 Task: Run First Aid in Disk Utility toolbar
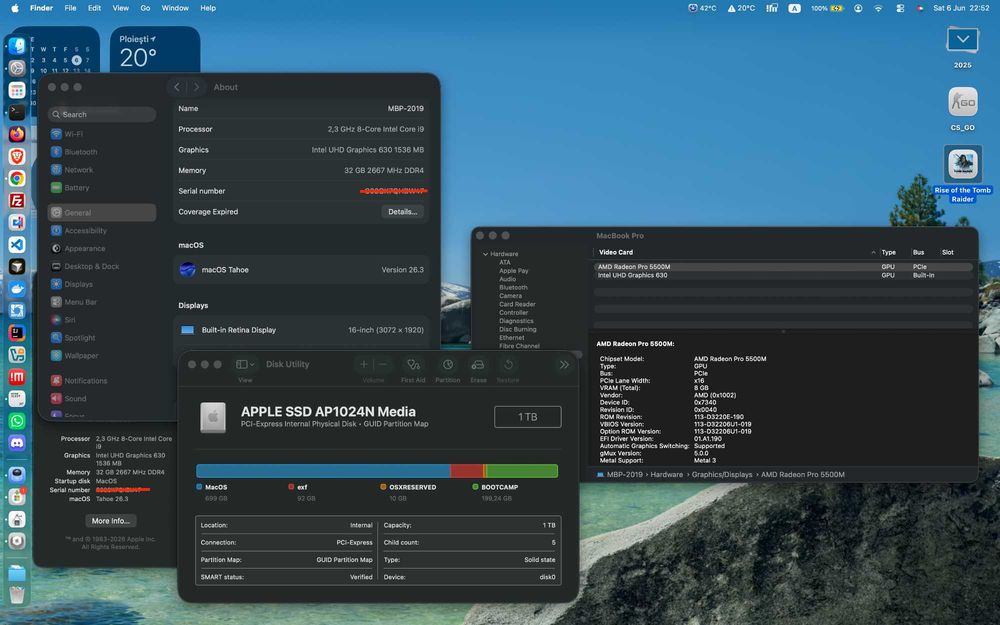click(413, 365)
